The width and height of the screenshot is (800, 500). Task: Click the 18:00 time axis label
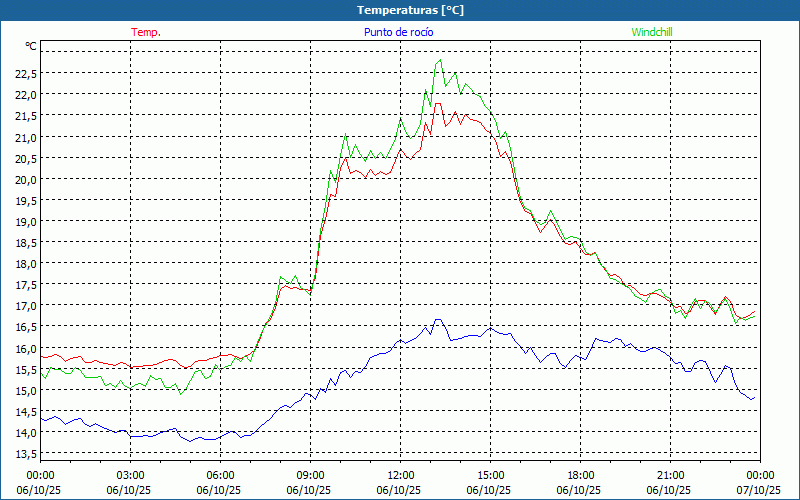(580, 475)
